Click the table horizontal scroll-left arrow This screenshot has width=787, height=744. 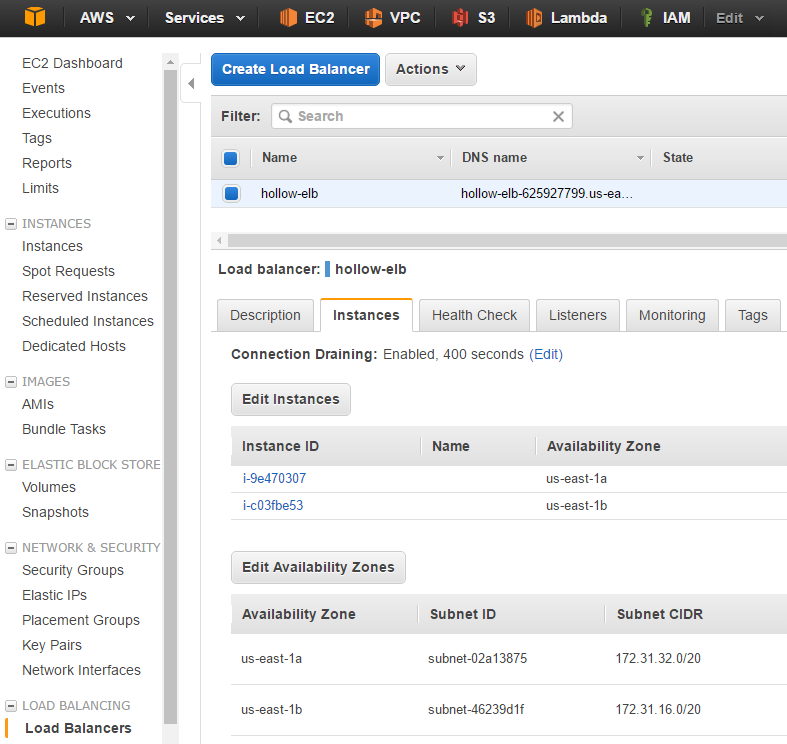click(x=219, y=240)
